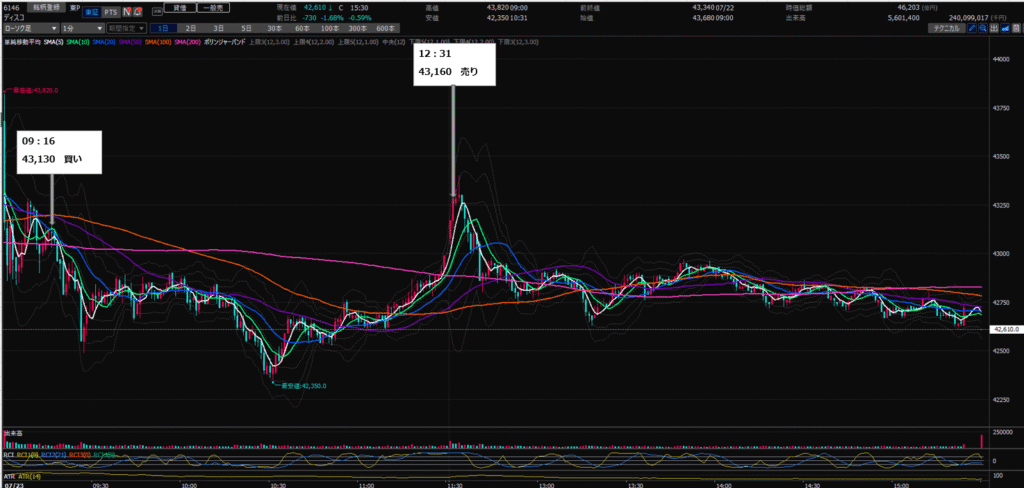The image size is (1024, 488).
Task: Switch to the PTS market toggle
Action: 111,12
